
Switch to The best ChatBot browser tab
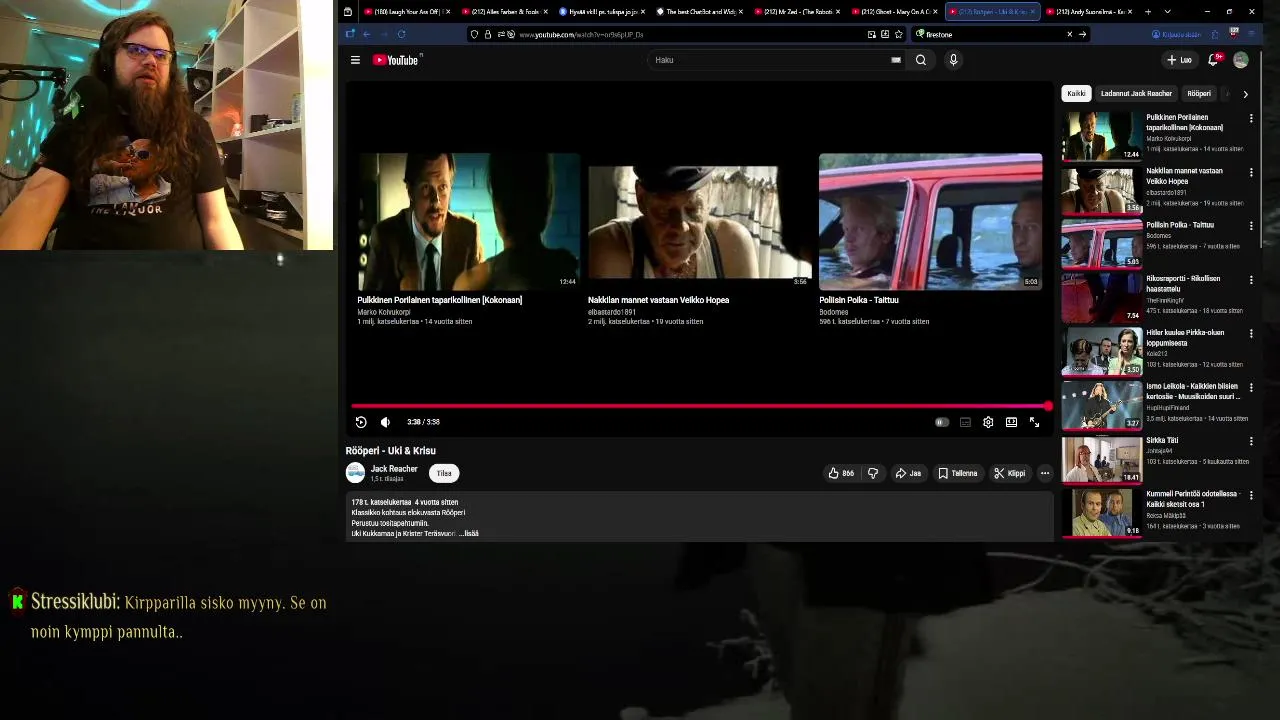tap(698, 12)
